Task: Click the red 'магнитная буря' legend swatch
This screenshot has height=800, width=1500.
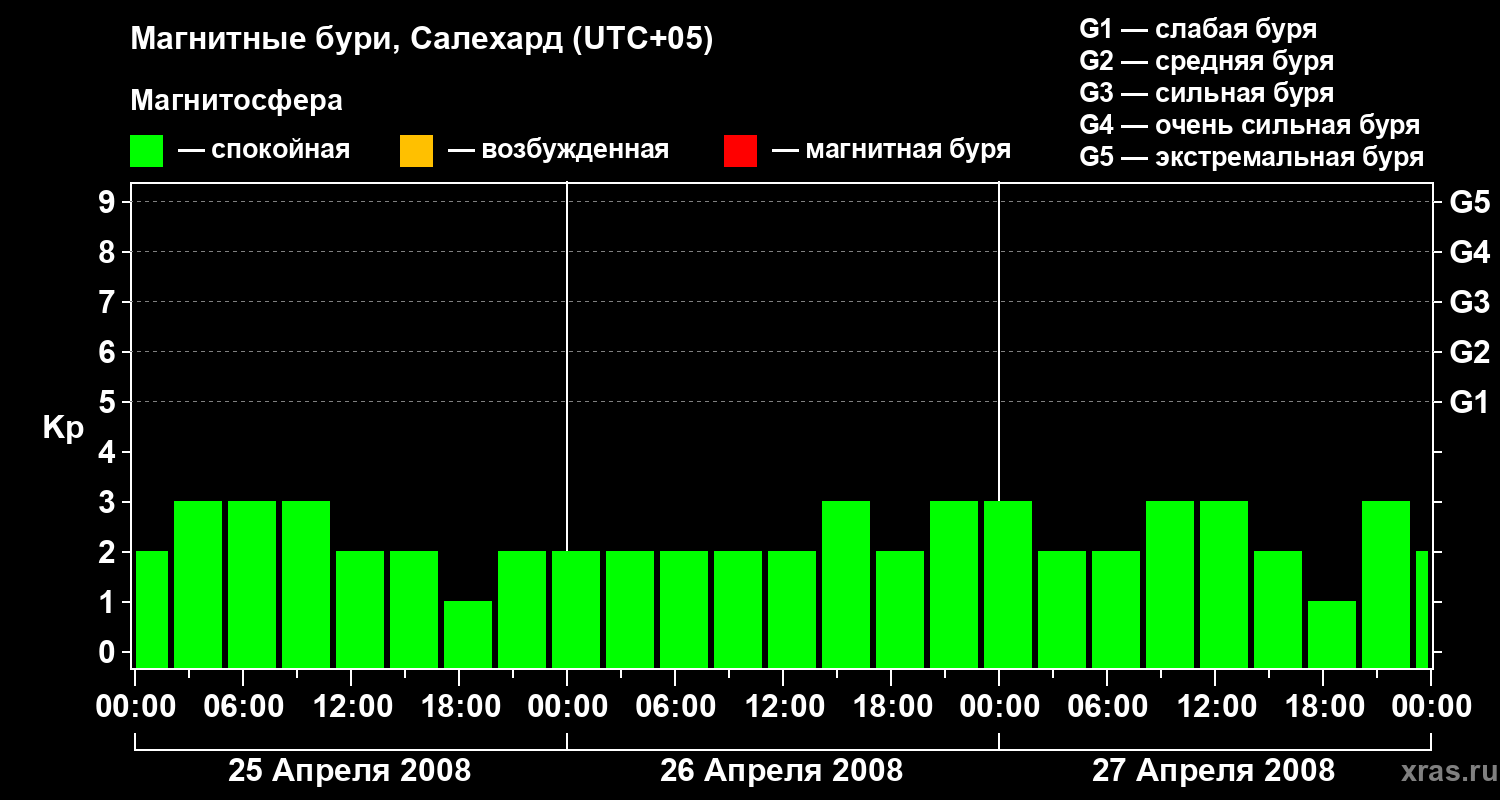Action: [741, 151]
